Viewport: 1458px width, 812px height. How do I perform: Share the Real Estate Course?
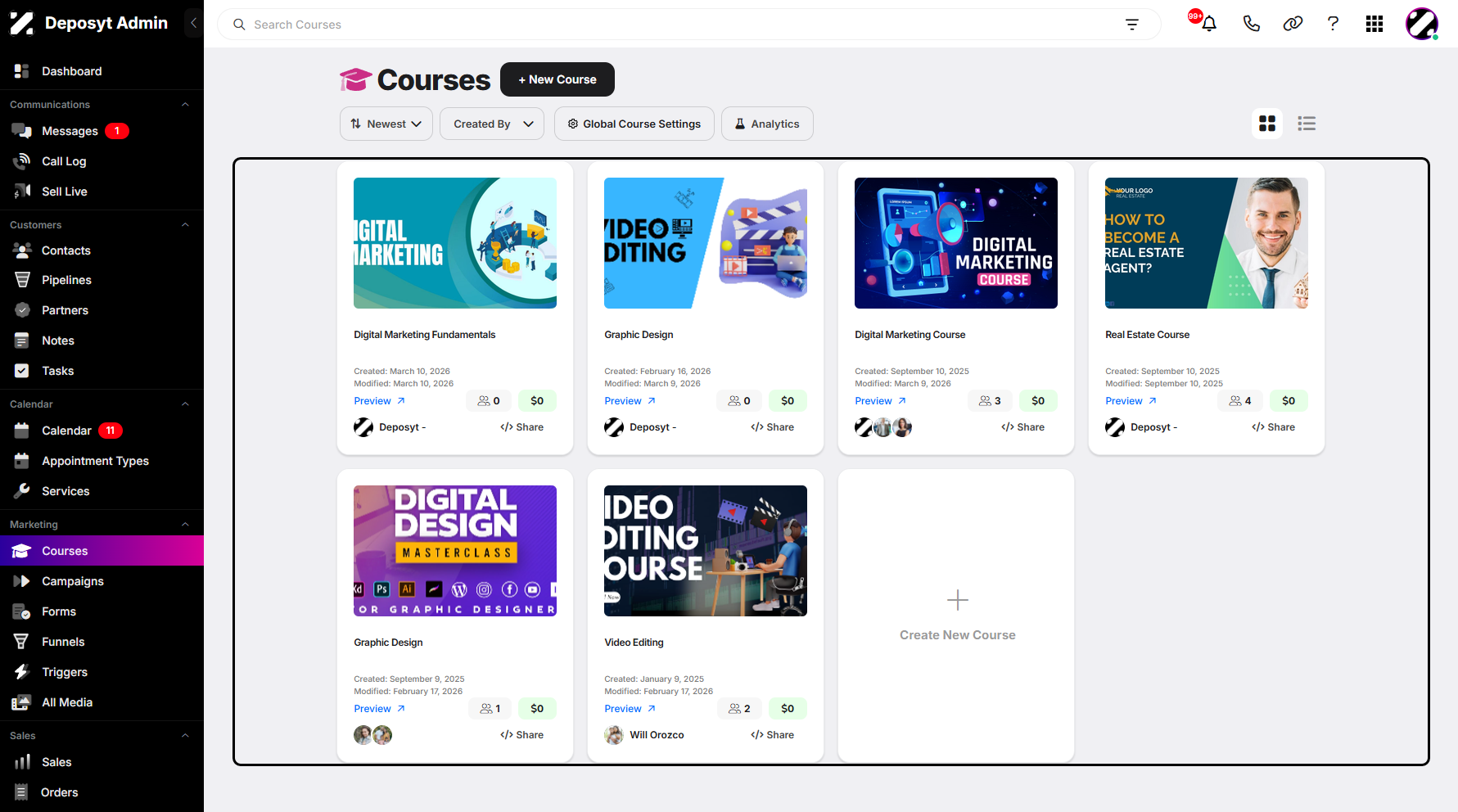point(1273,427)
